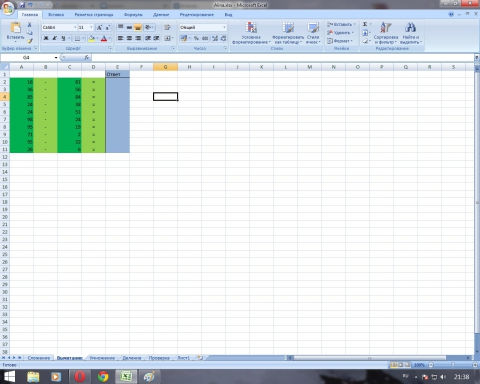Toggle bold formatting button

[46, 38]
